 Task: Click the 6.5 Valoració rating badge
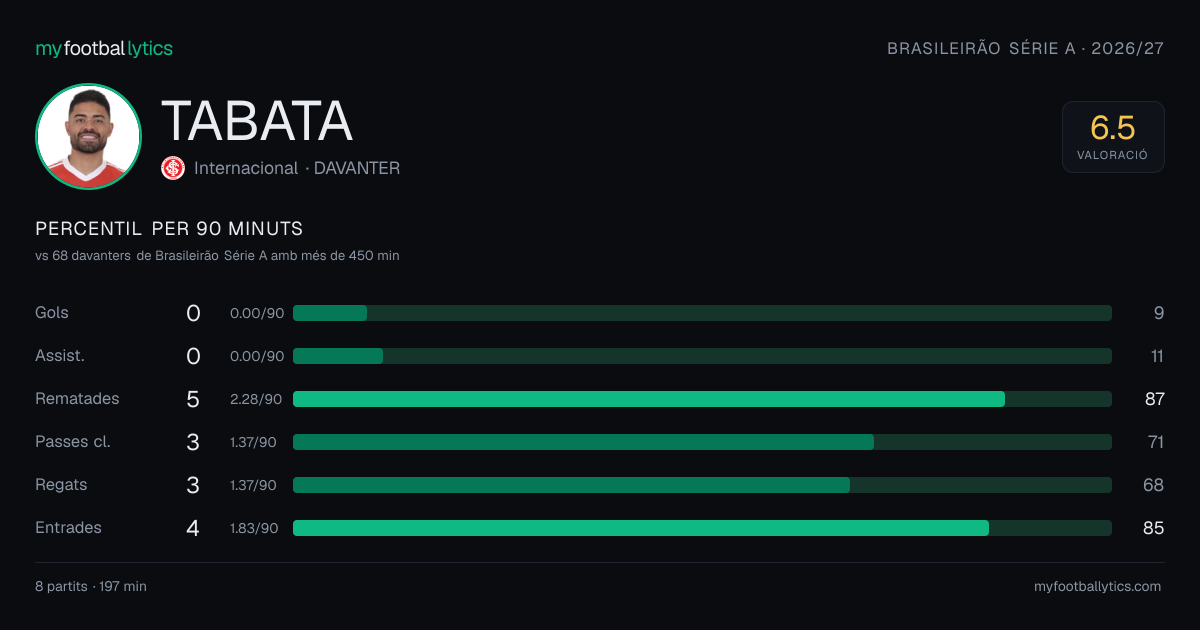(1113, 137)
